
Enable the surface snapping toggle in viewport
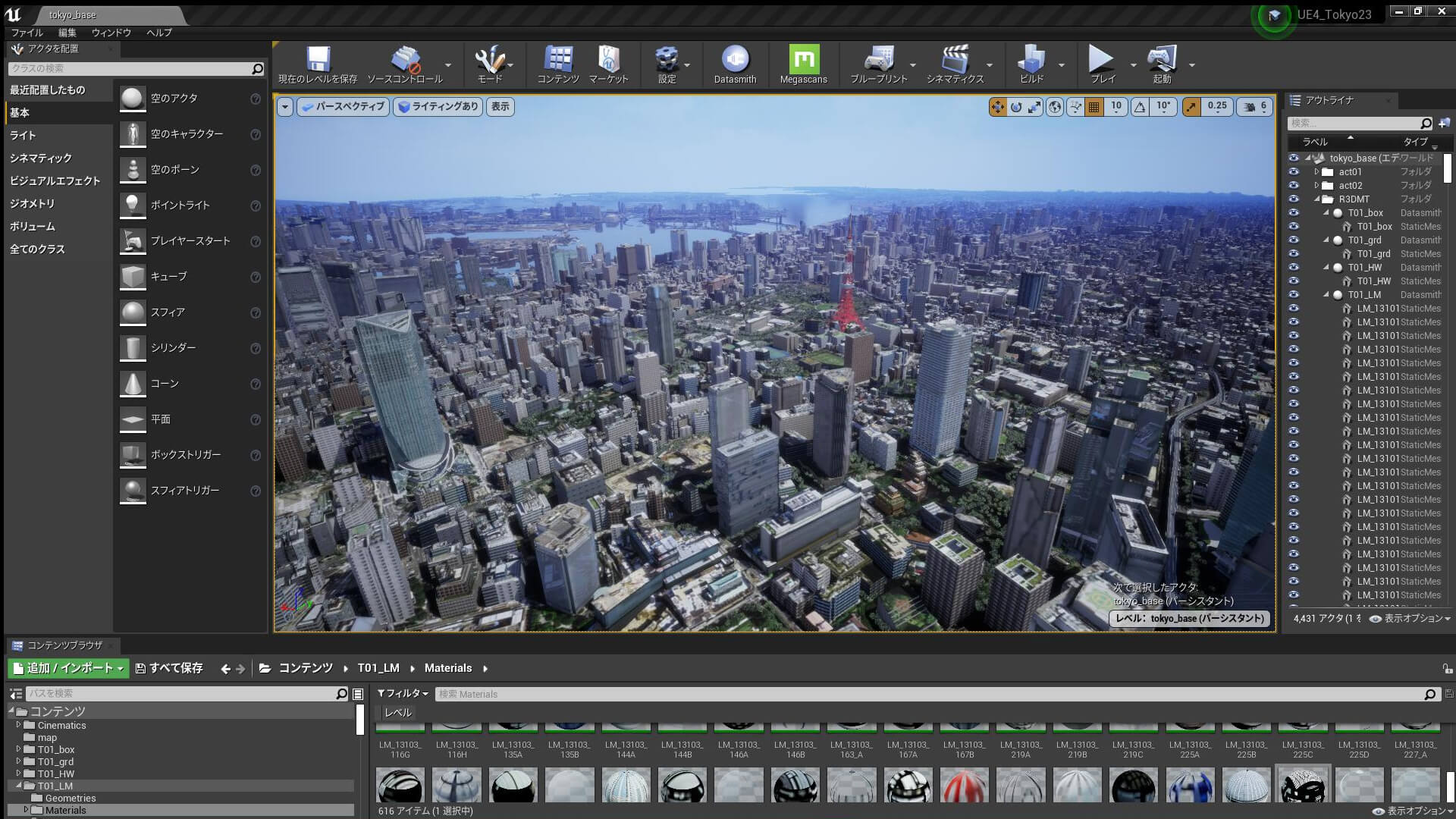coord(1075,107)
